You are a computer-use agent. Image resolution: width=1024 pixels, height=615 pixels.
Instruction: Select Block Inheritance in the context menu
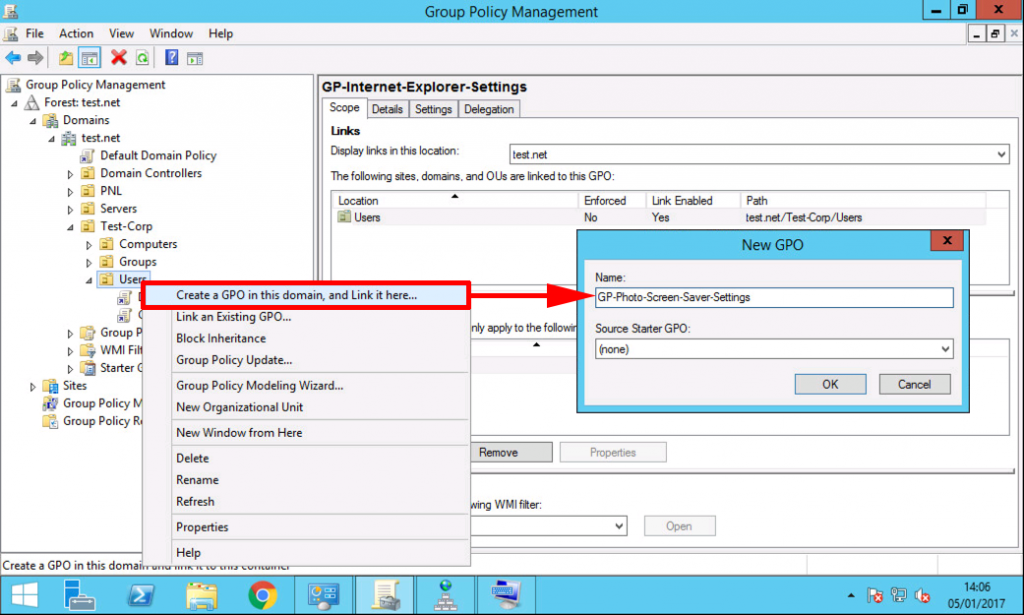220,338
